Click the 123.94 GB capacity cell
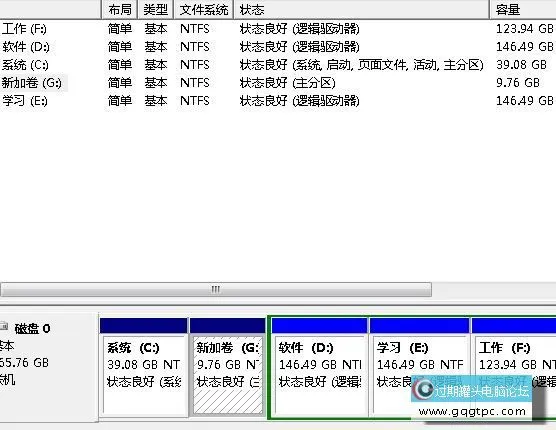 coord(524,29)
